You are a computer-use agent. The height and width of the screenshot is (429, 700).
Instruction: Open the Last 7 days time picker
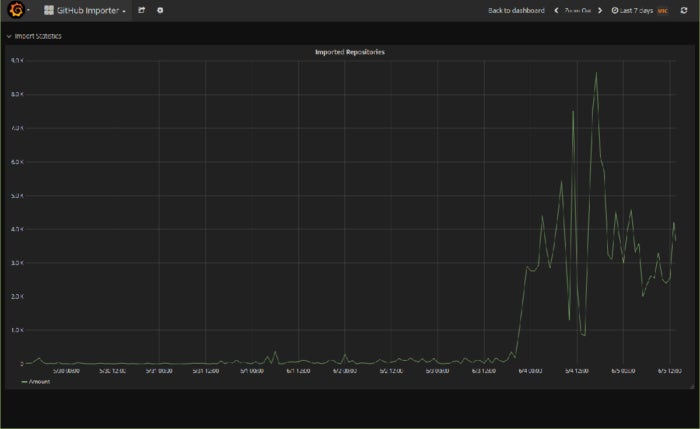point(639,10)
